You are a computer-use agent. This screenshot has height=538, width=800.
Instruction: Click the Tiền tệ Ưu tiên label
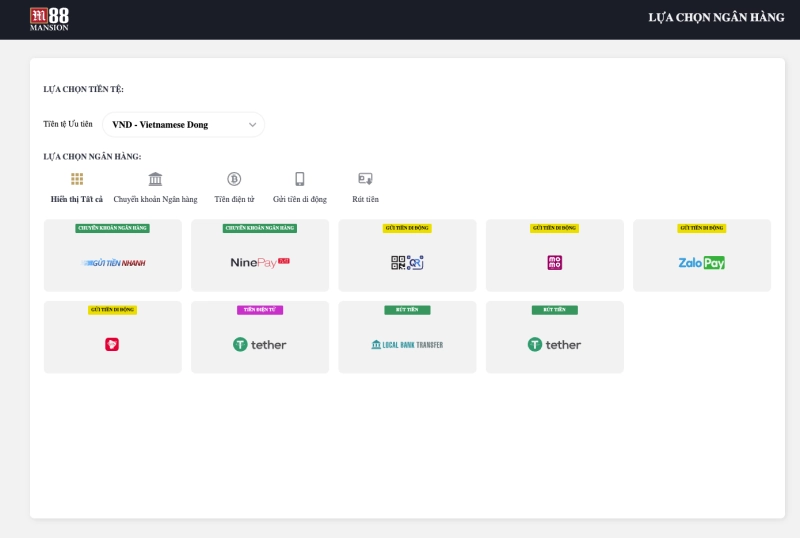click(68, 124)
